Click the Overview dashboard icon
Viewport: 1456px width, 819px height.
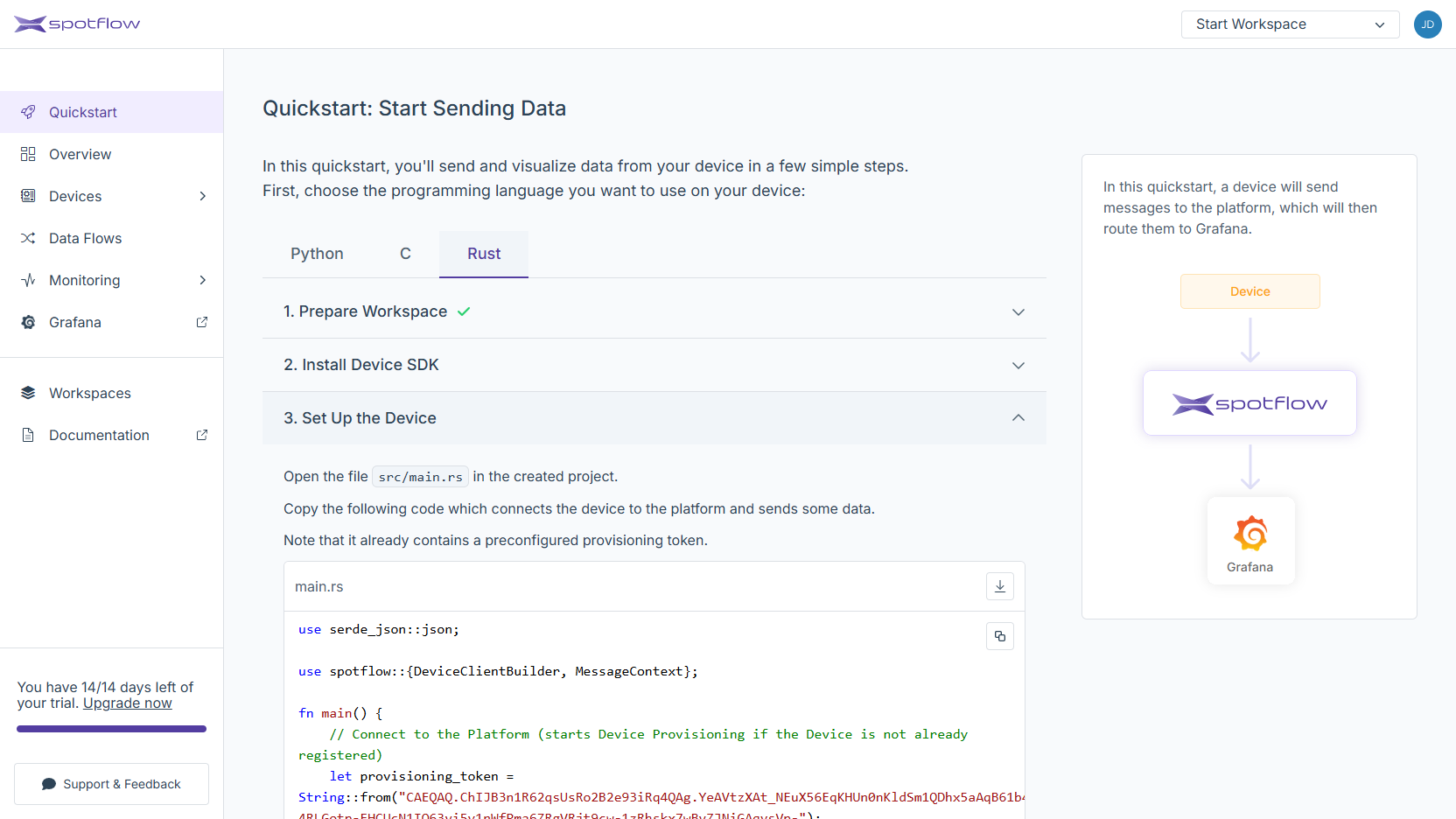pos(28,154)
